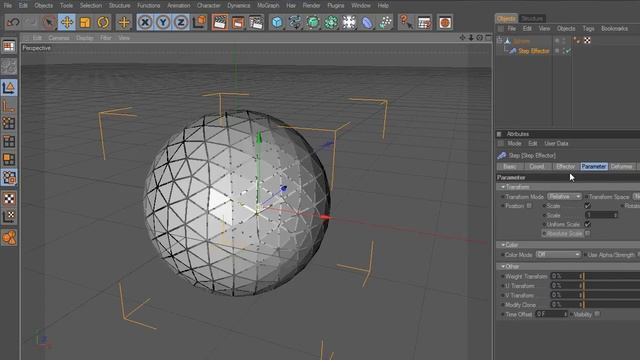Open the Effector tab in Attributes
Image resolution: width=640 pixels, height=360 pixels.
coord(565,167)
